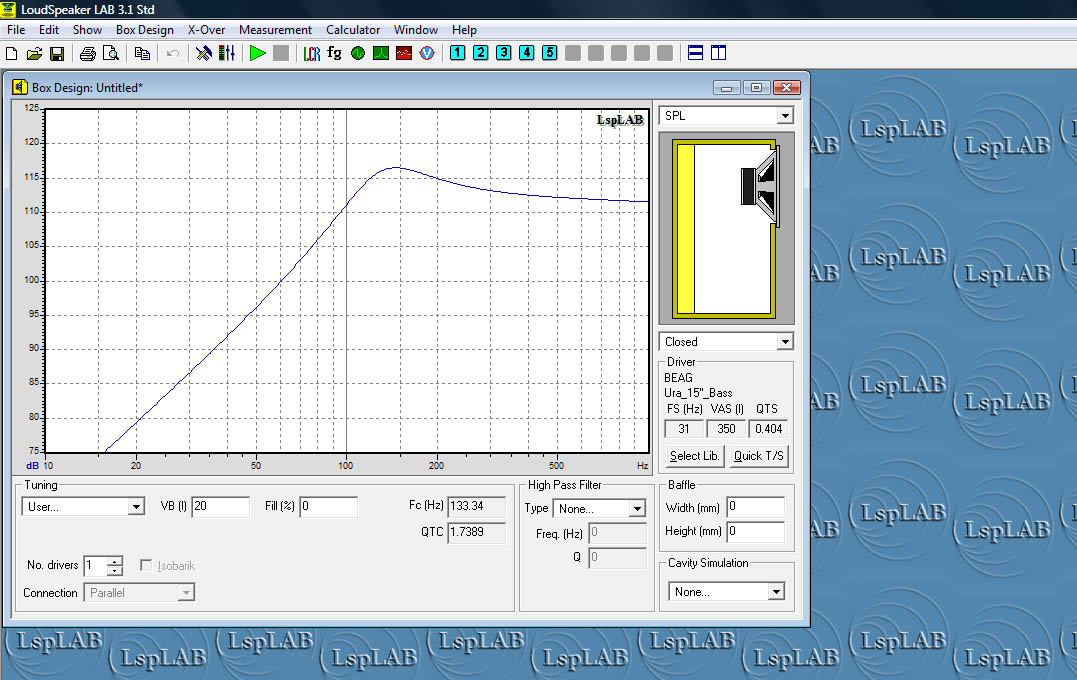Click the VB (l) volume input field

click(x=220, y=507)
